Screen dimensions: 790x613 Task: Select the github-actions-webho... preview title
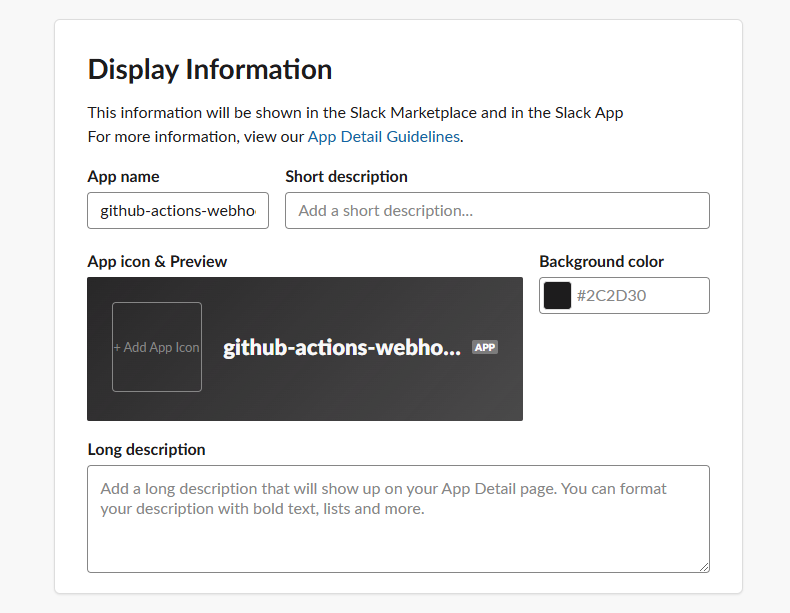click(342, 347)
